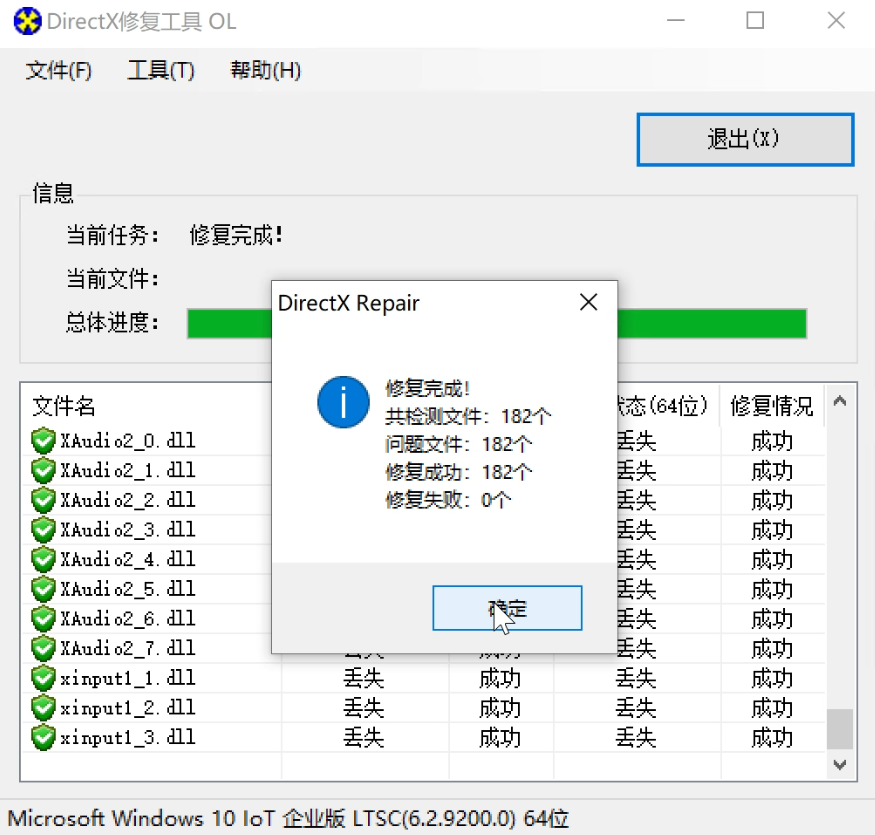Viewport: 875px width, 835px height.
Task: Click 修复失败: 0个 text in dialog
Action: coord(448,500)
